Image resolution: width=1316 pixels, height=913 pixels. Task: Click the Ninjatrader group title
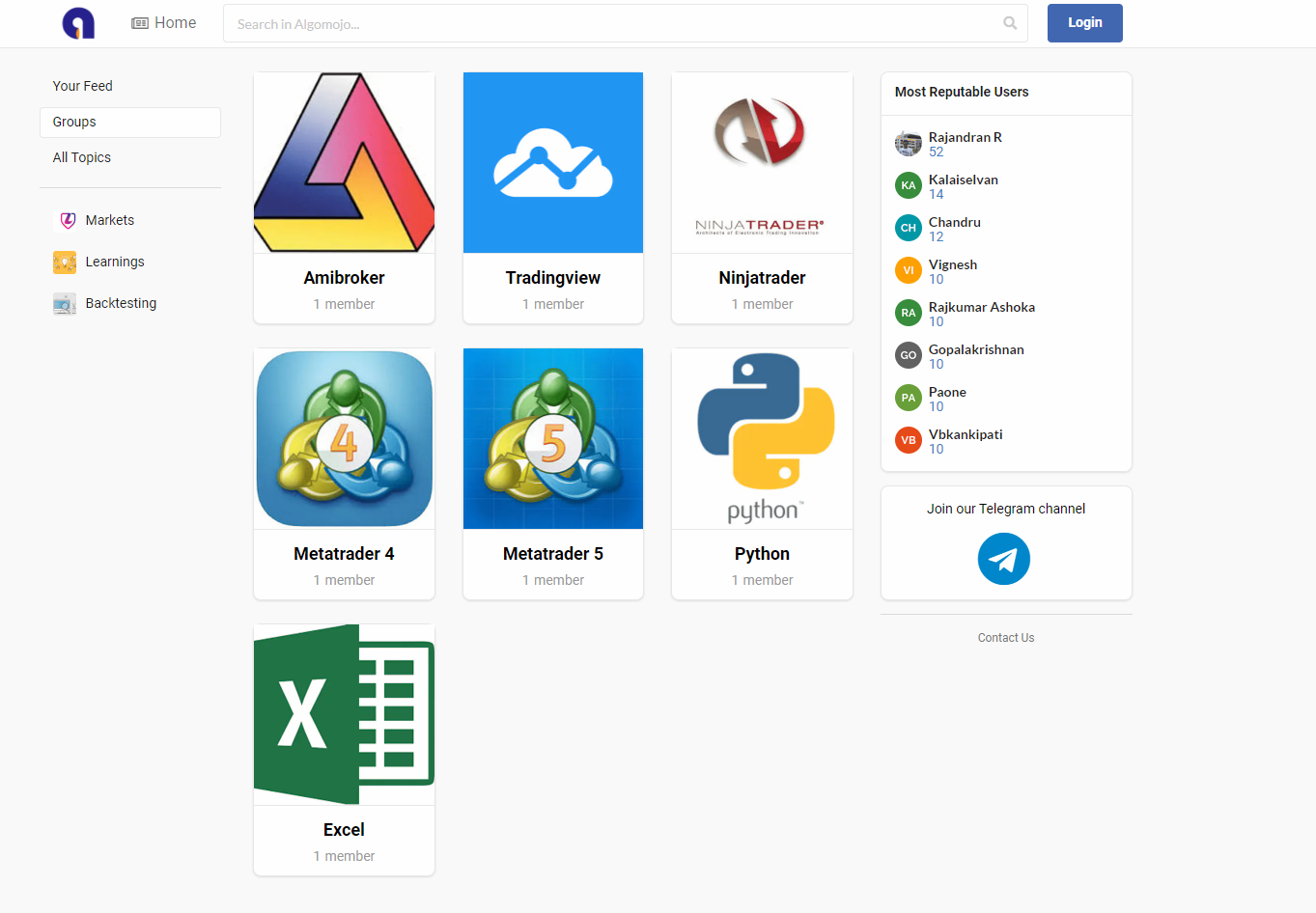point(762,278)
